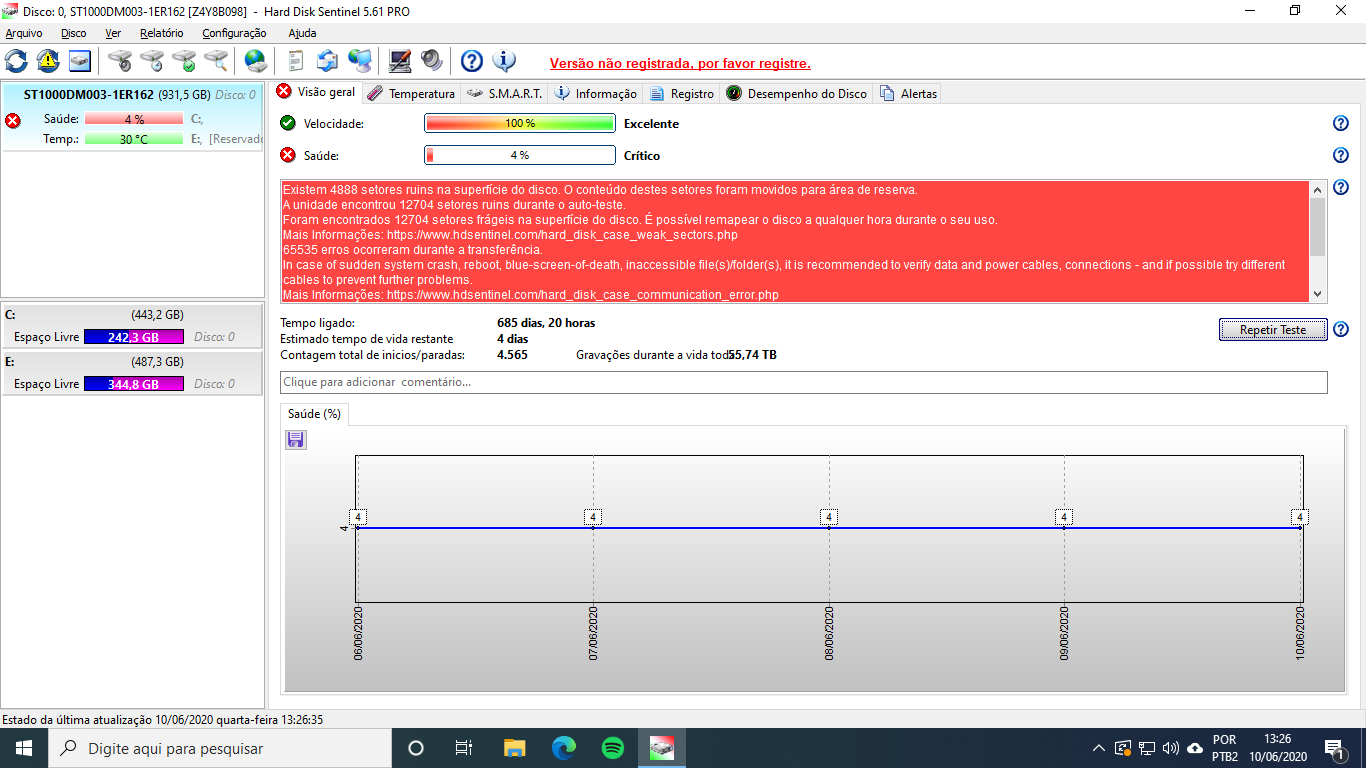Open the disk panel toolbar icon

click(80, 61)
